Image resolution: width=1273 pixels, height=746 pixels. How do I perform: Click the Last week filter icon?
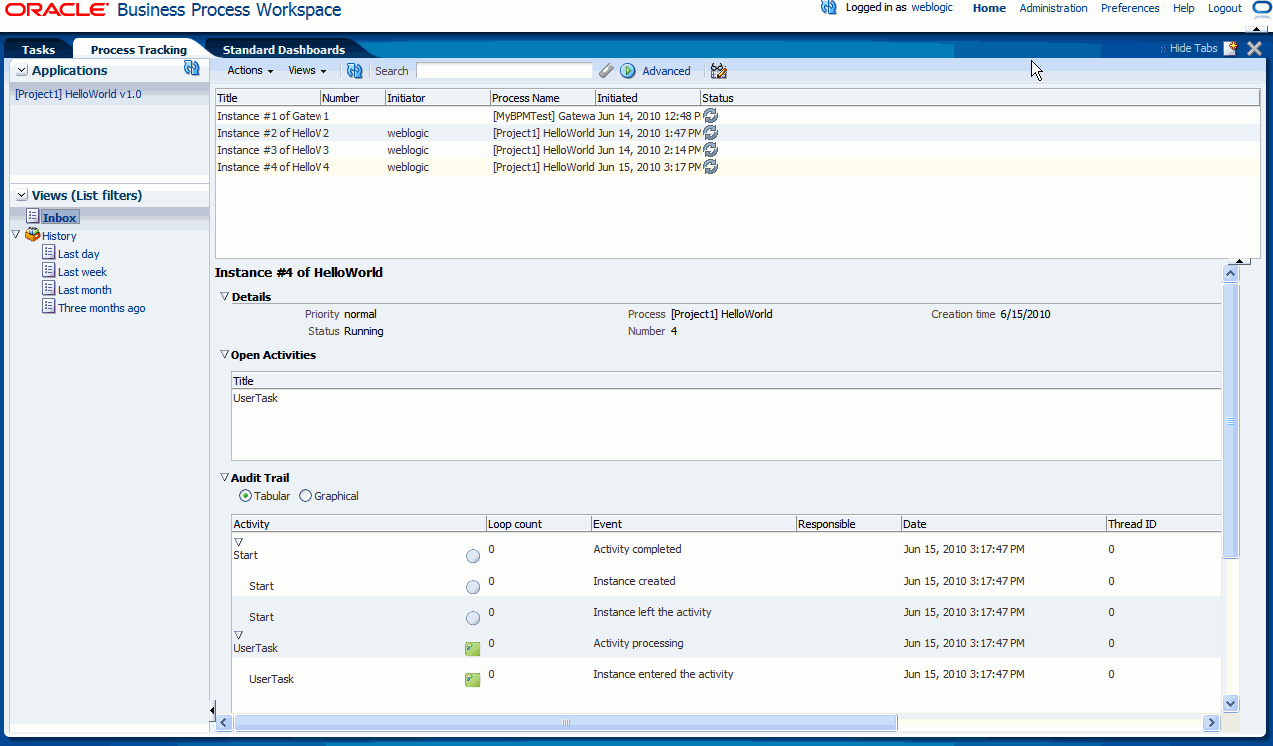click(49, 271)
